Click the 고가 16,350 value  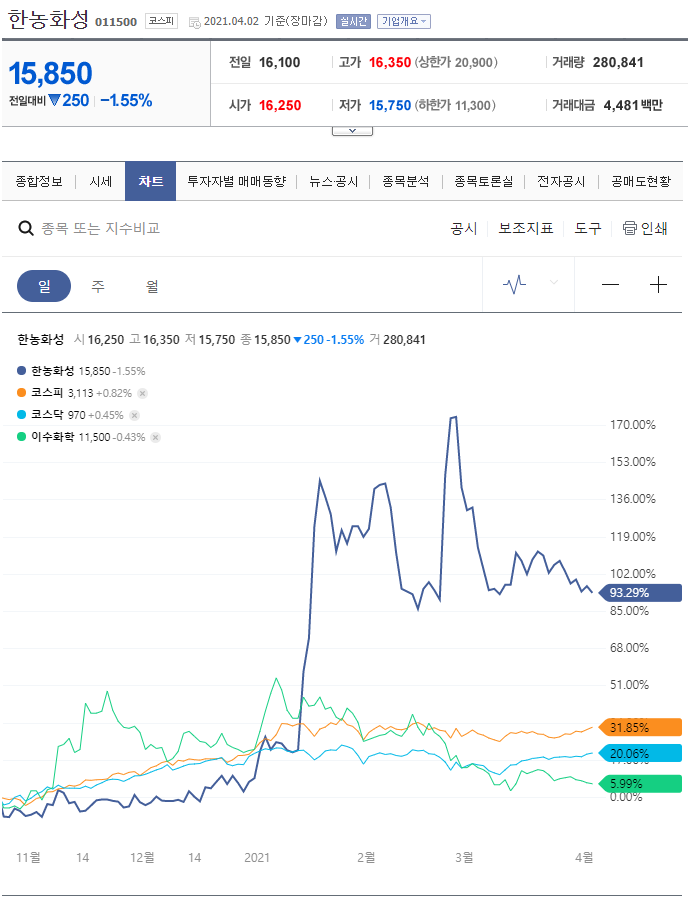click(x=390, y=62)
